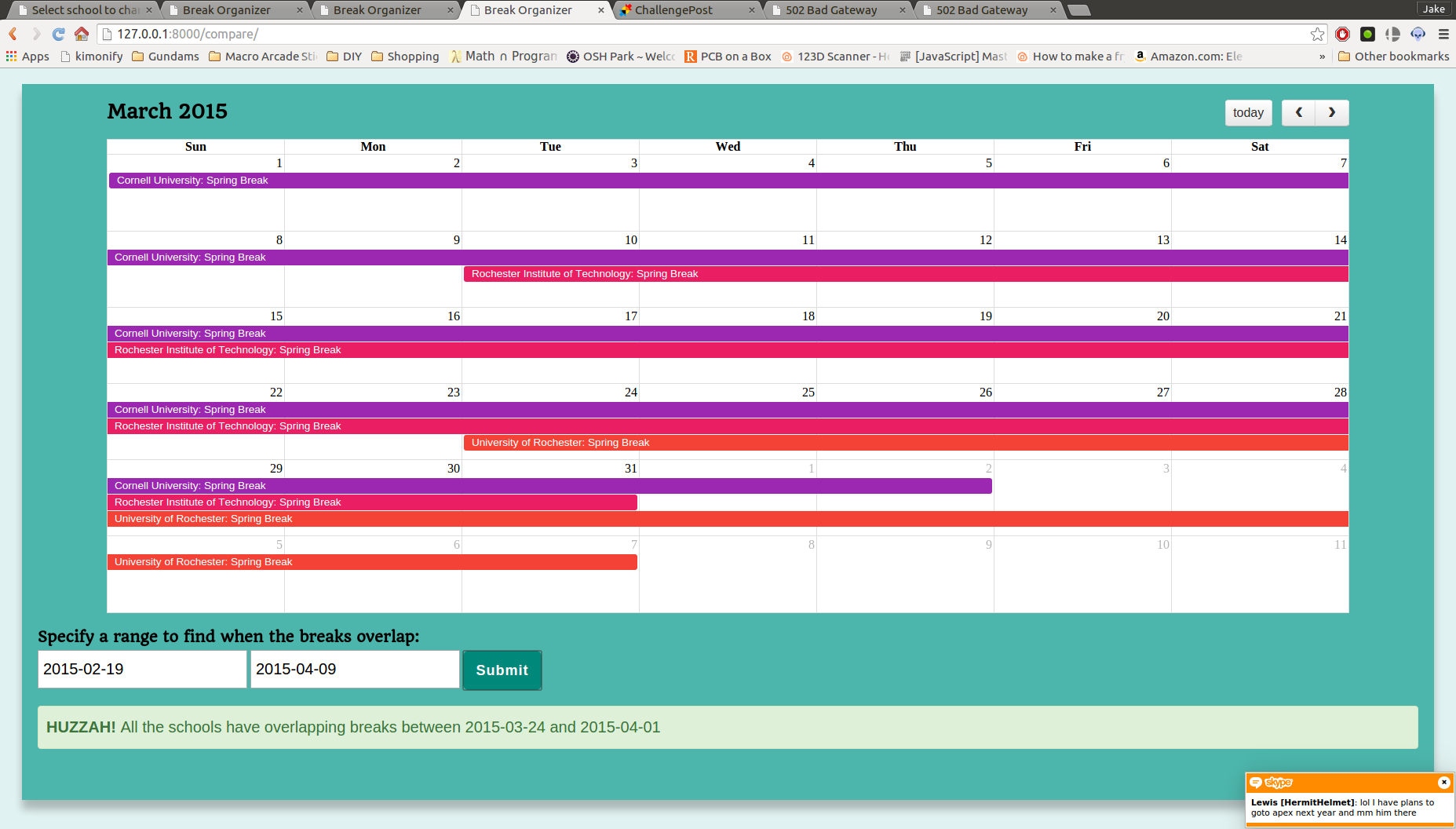This screenshot has width=1456, height=829.
Task: Close the Select school tab
Action: (x=149, y=10)
